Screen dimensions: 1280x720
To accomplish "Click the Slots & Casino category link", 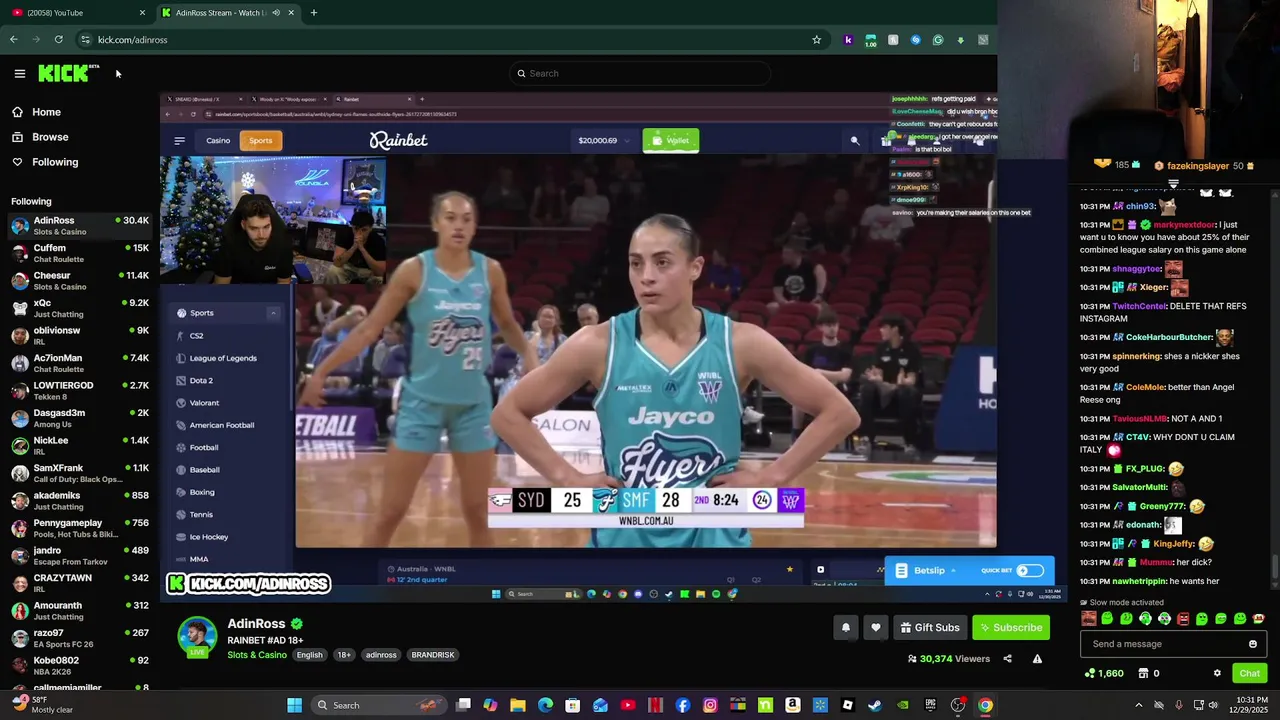I will point(257,655).
